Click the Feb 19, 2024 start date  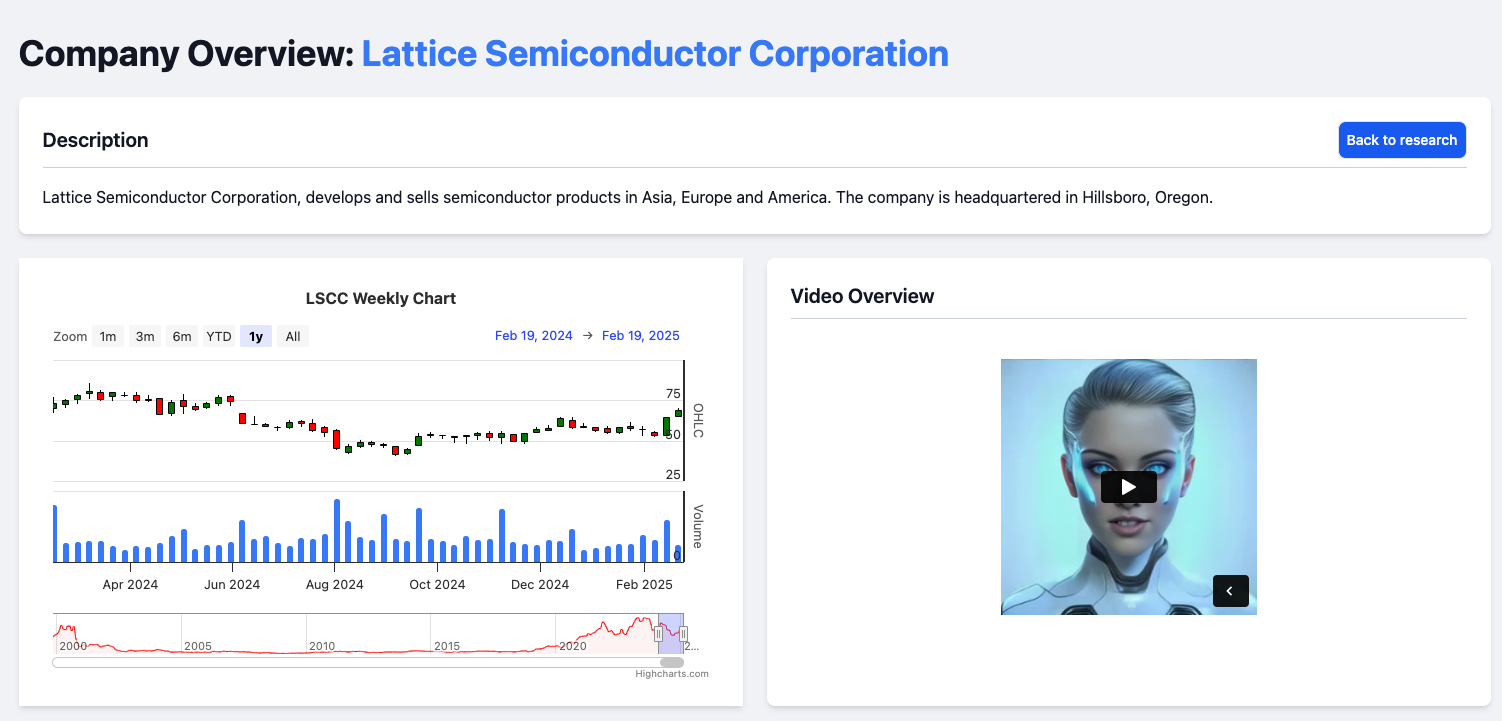534,336
